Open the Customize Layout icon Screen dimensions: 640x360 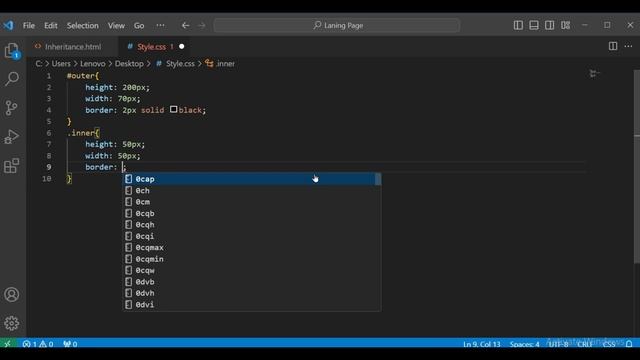pos(565,25)
